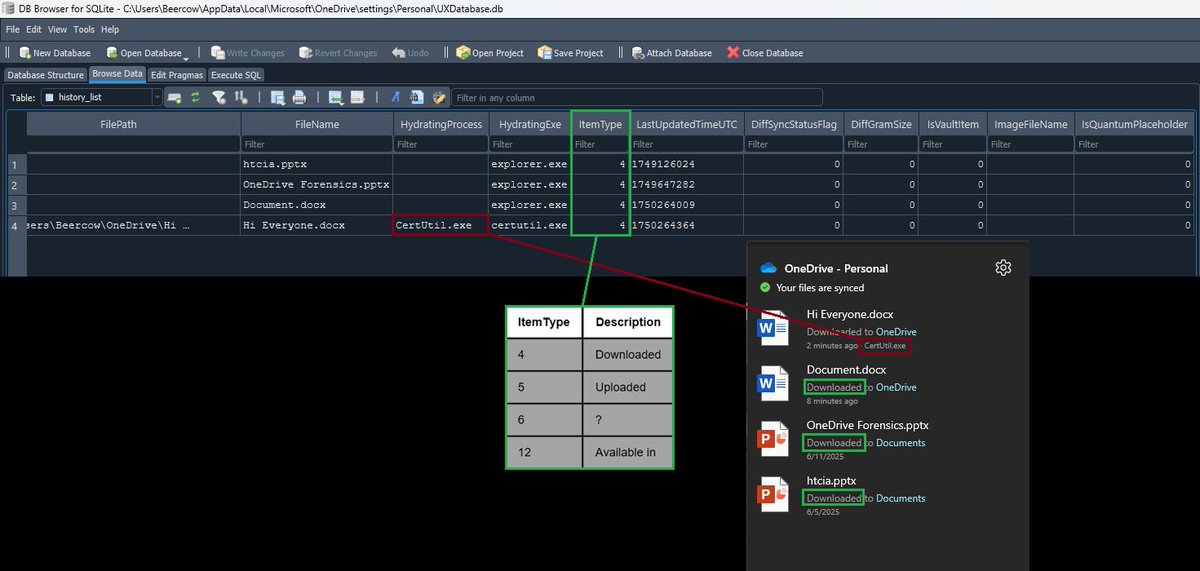Viewport: 1200px width, 571px height.
Task: Click the italic A format toolbar icon
Action: pyautogui.click(x=394, y=97)
